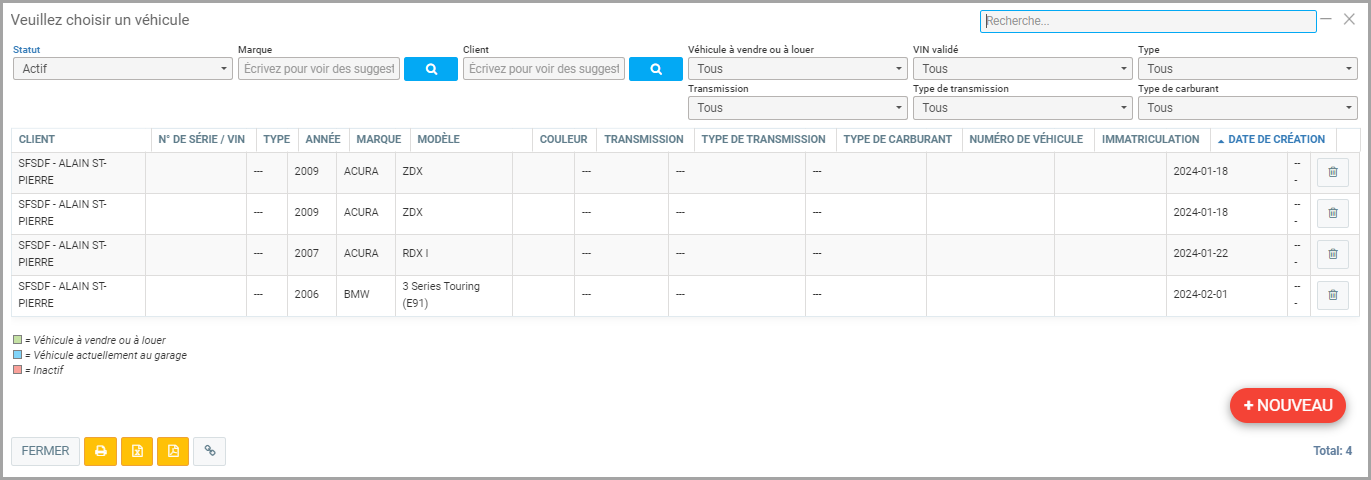1371x480 pixels.
Task: Export the list as PDF
Action: (x=173, y=451)
